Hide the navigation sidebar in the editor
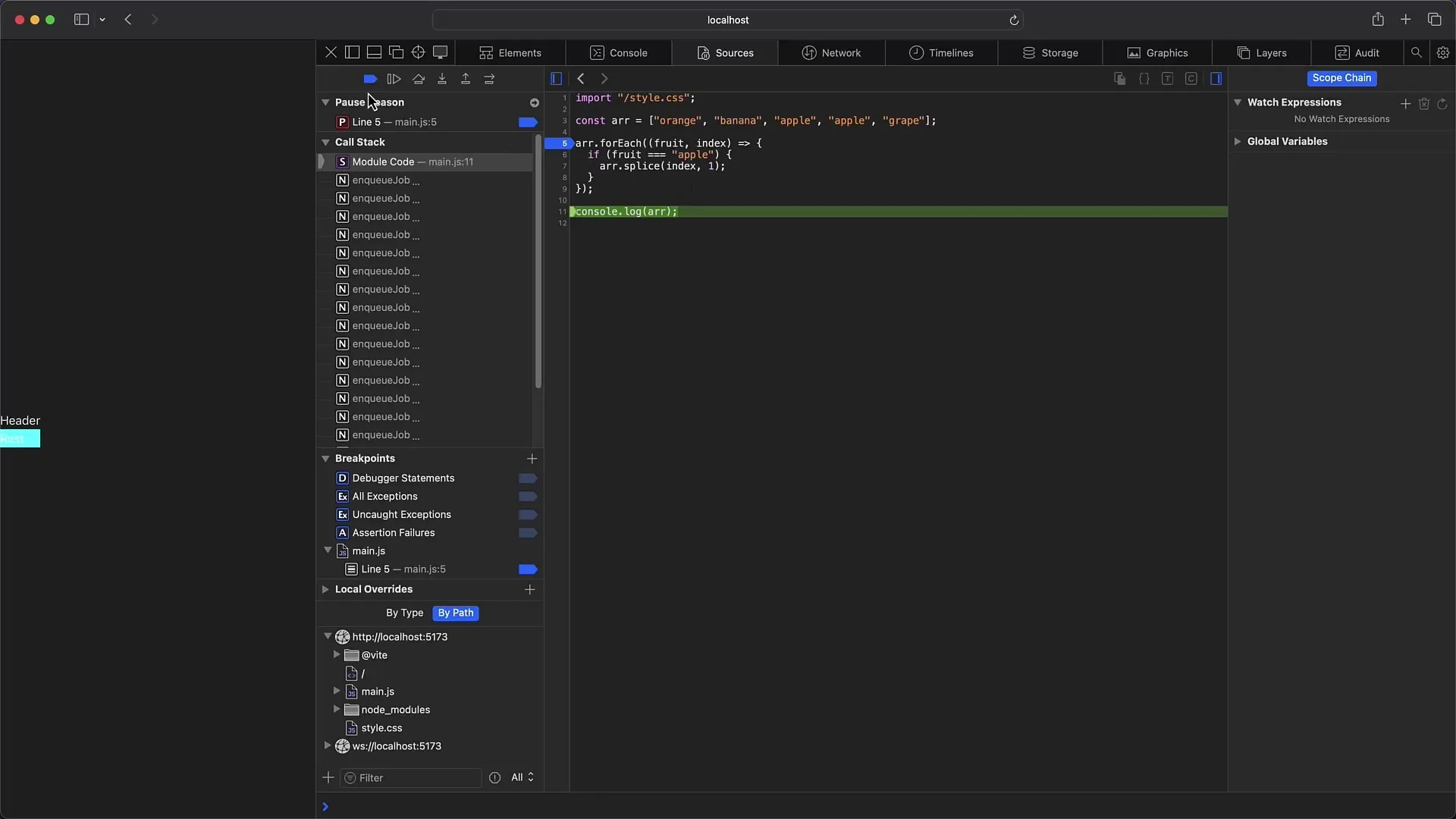 (556, 78)
